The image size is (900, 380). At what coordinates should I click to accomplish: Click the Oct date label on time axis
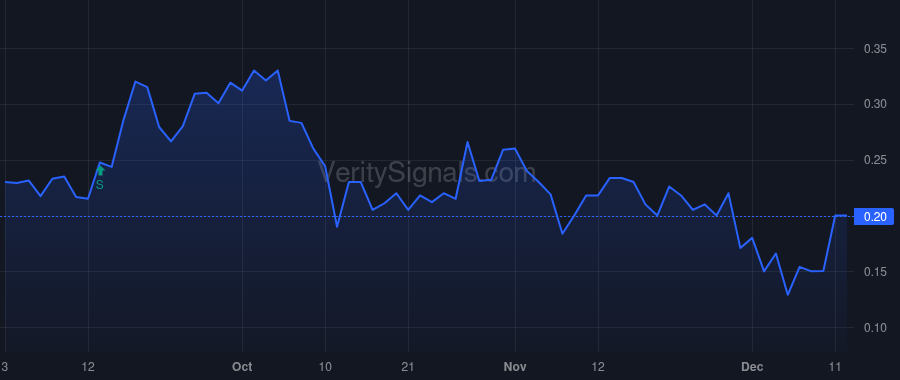242,367
